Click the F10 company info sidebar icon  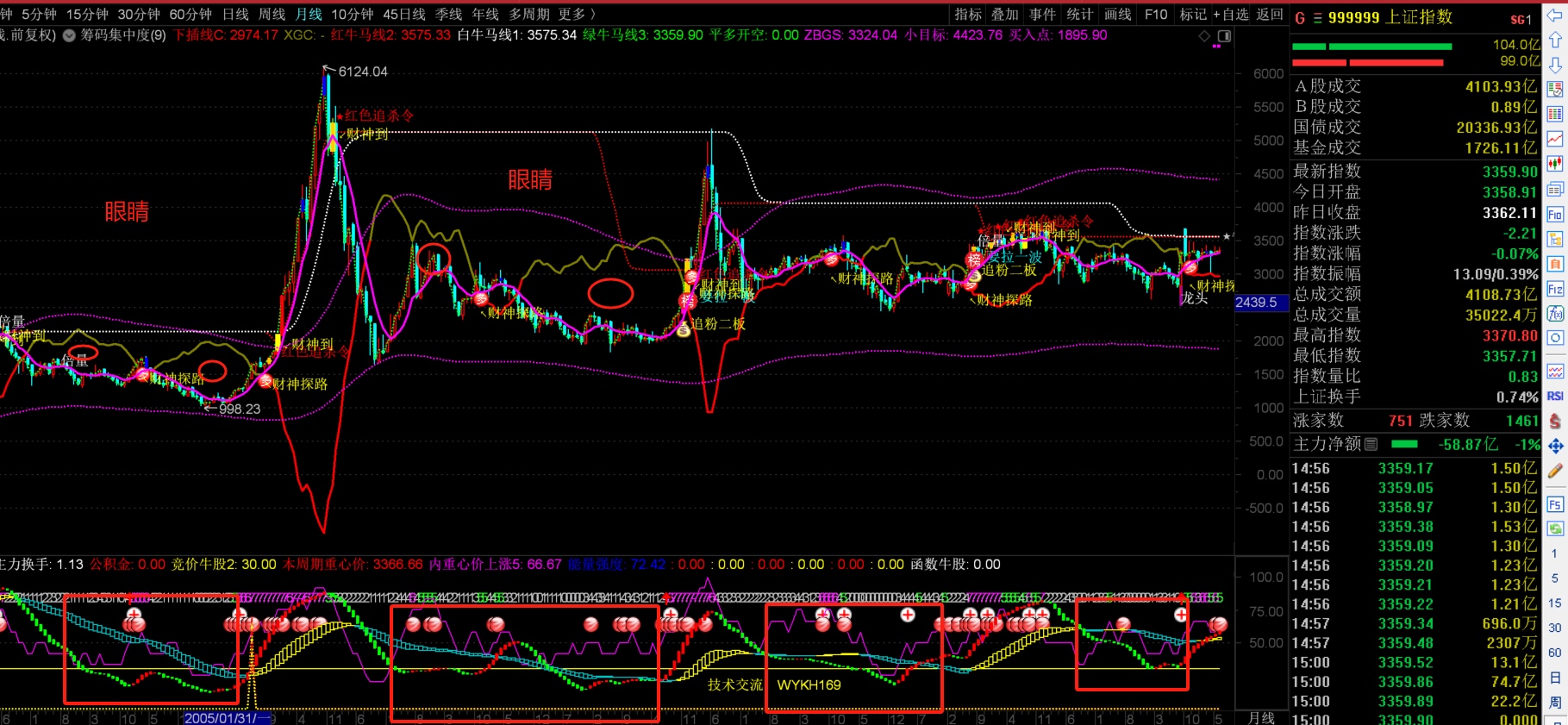[1555, 214]
